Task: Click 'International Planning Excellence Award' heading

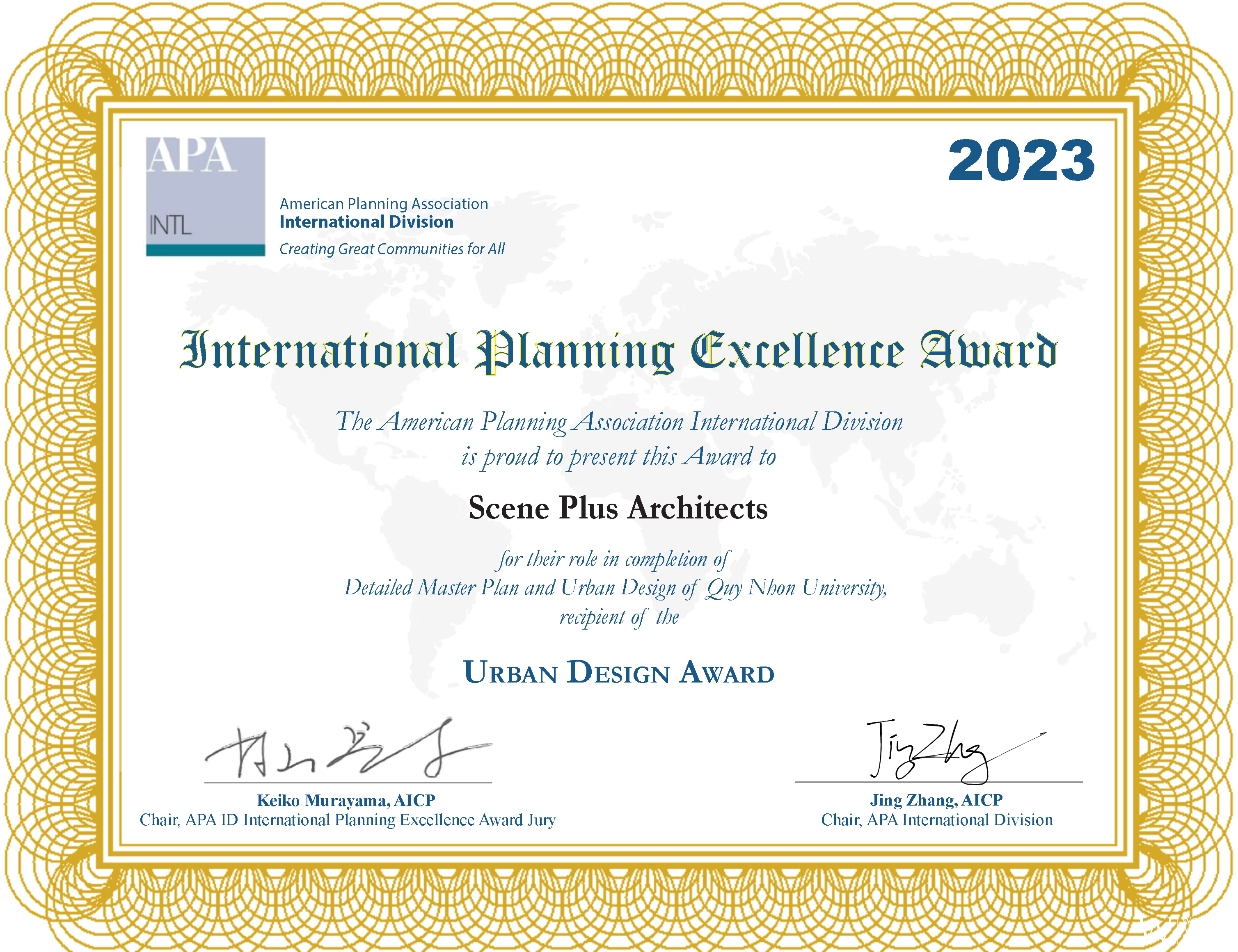Action: (x=619, y=352)
